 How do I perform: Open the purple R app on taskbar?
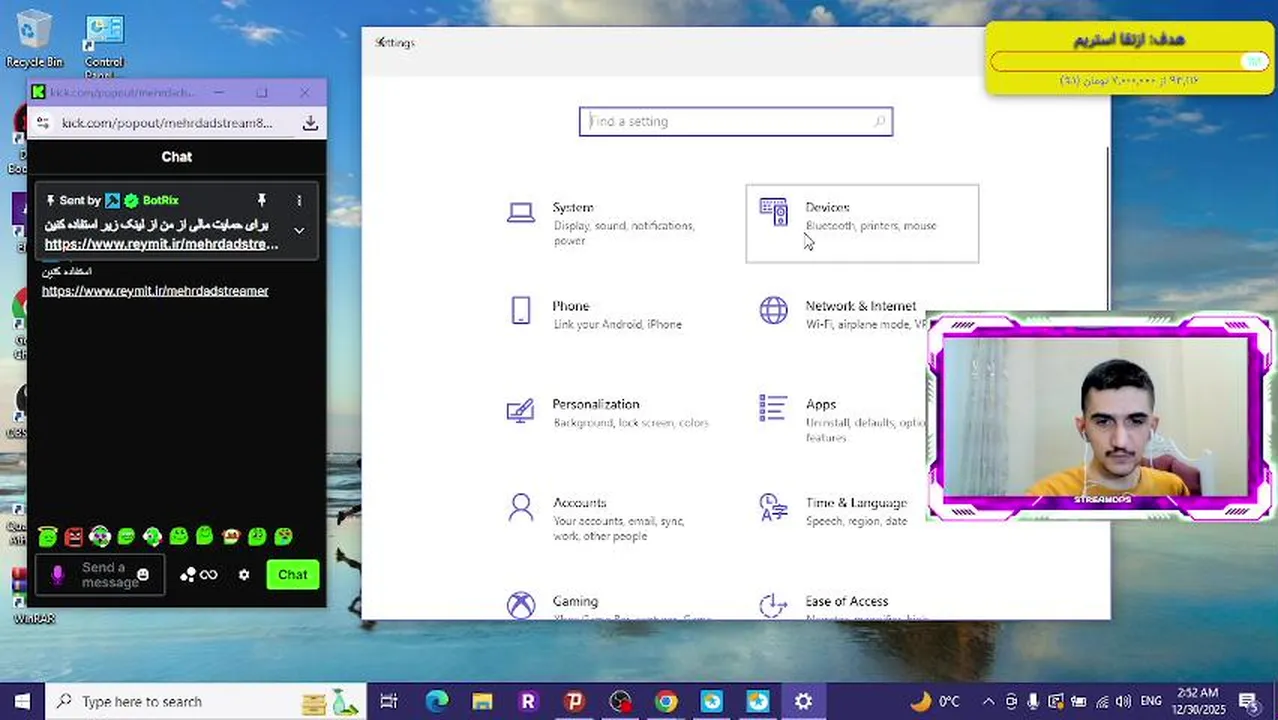coord(528,702)
